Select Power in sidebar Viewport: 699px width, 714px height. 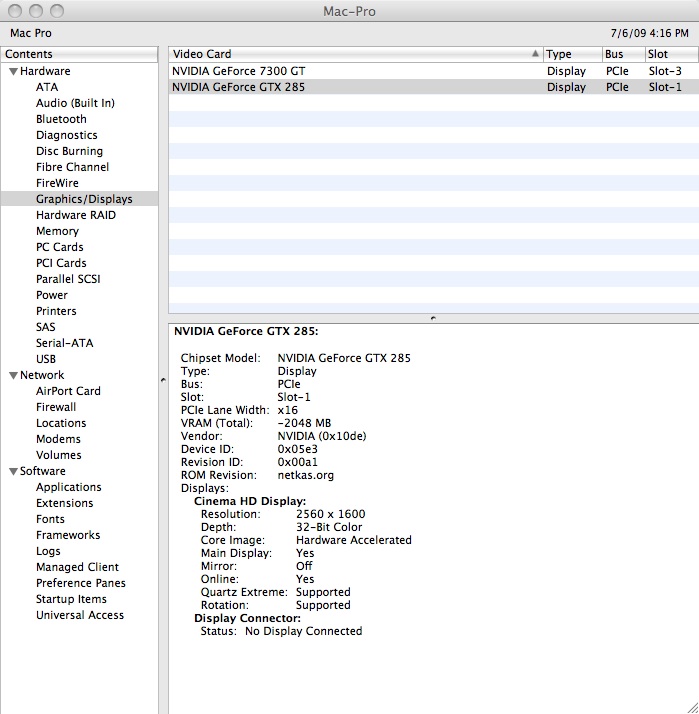click(51, 295)
